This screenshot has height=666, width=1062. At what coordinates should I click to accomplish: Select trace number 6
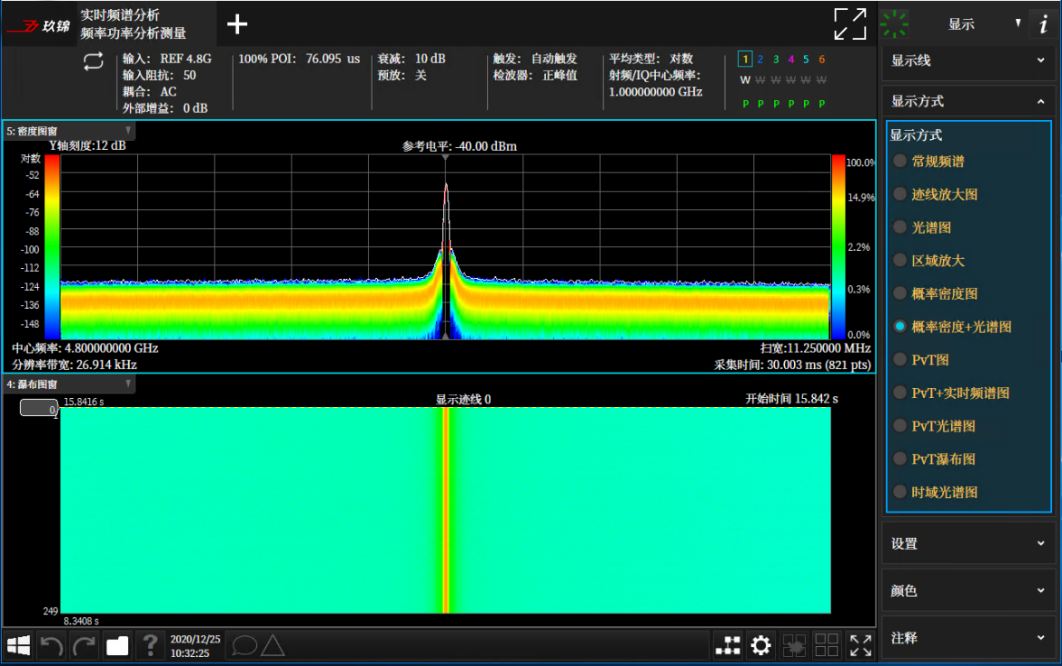click(822, 60)
